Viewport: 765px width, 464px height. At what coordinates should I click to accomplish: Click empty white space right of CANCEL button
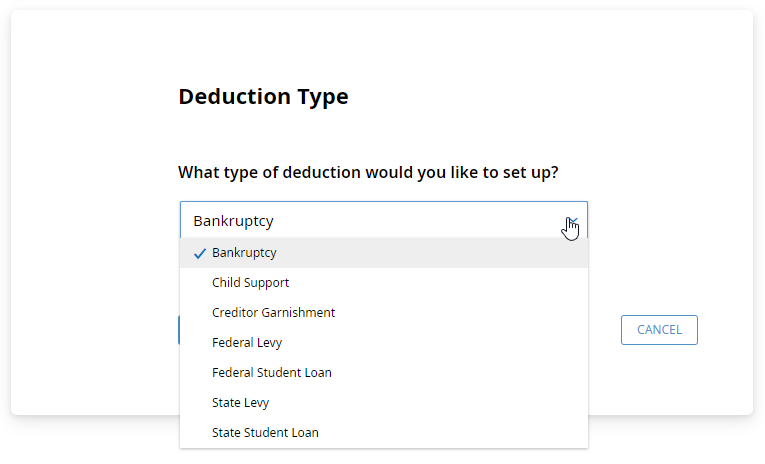pyautogui.click(x=725, y=330)
